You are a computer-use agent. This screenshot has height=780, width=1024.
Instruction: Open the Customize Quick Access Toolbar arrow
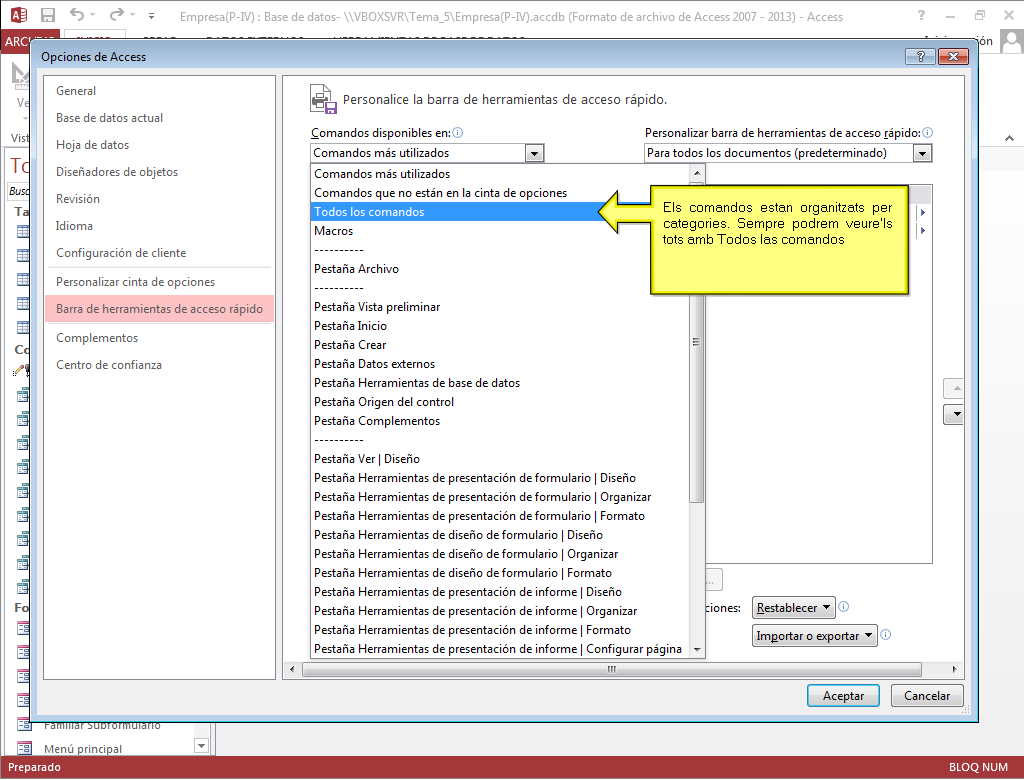(152, 16)
